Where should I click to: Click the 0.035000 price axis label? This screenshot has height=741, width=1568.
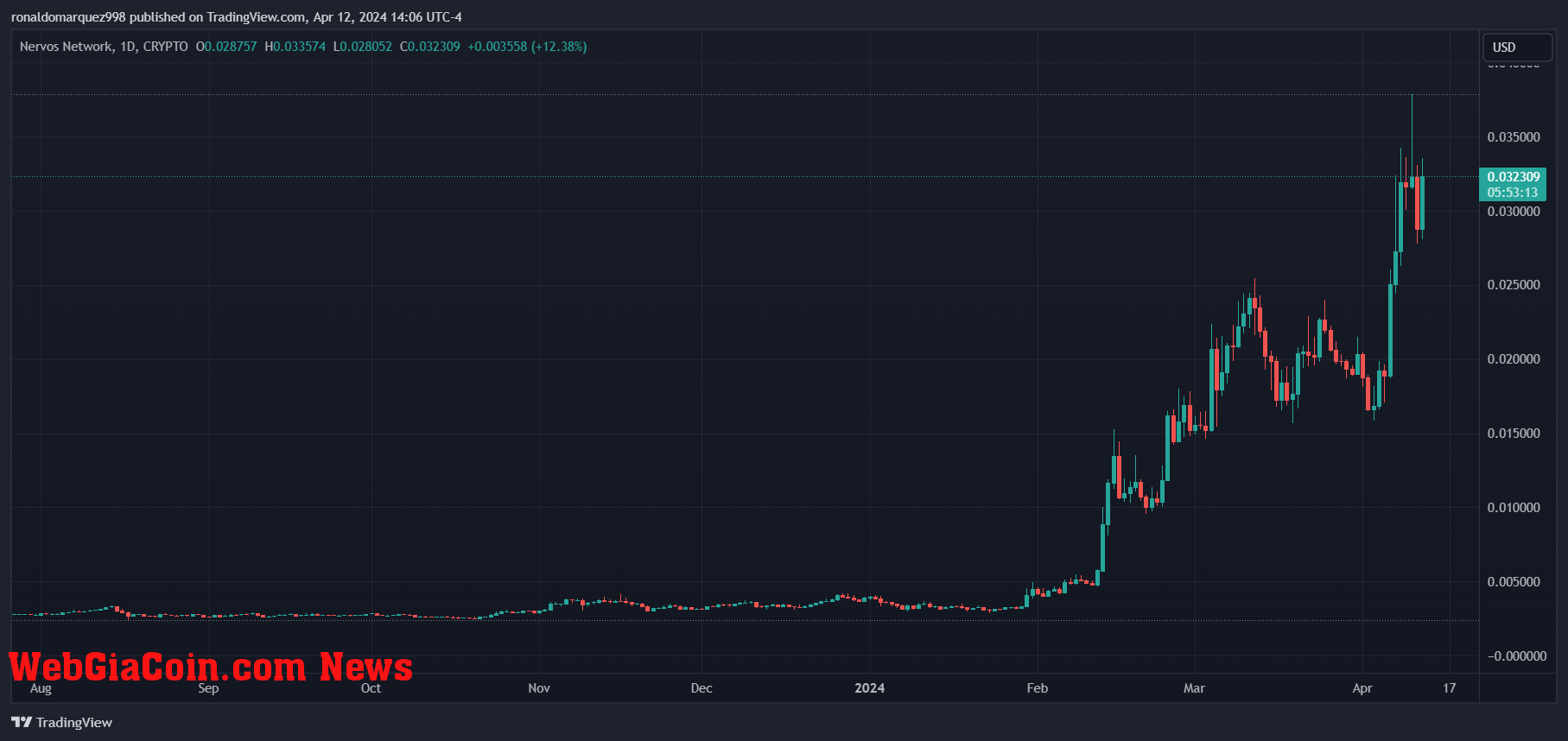coord(1514,137)
